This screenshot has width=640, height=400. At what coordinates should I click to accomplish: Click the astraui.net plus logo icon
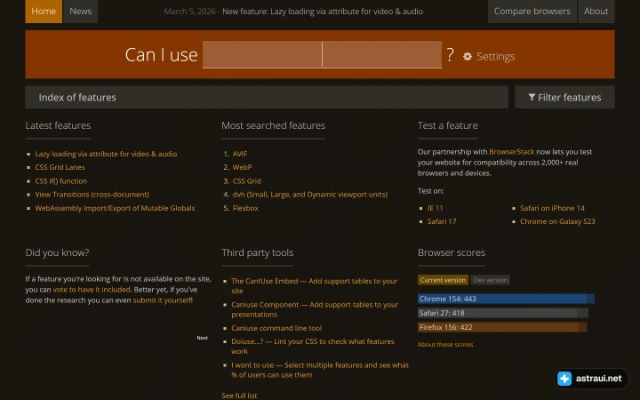point(564,378)
